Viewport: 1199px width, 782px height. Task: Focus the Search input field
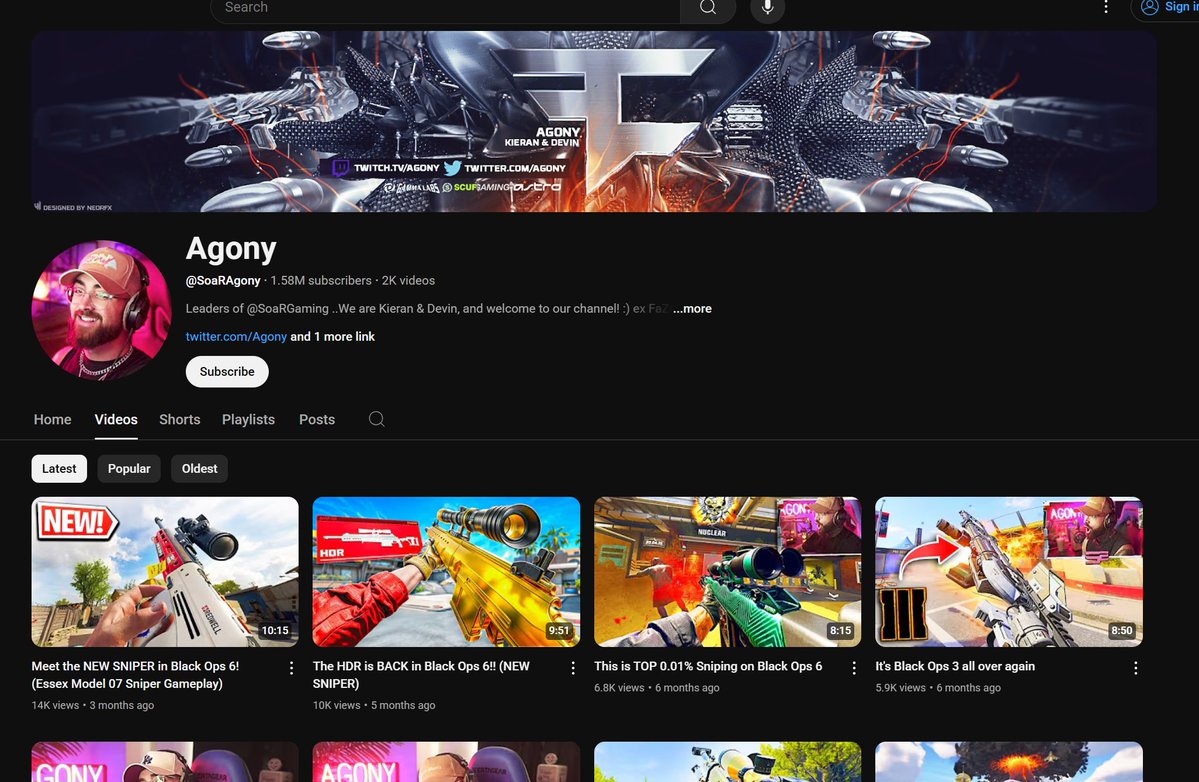[x=445, y=8]
